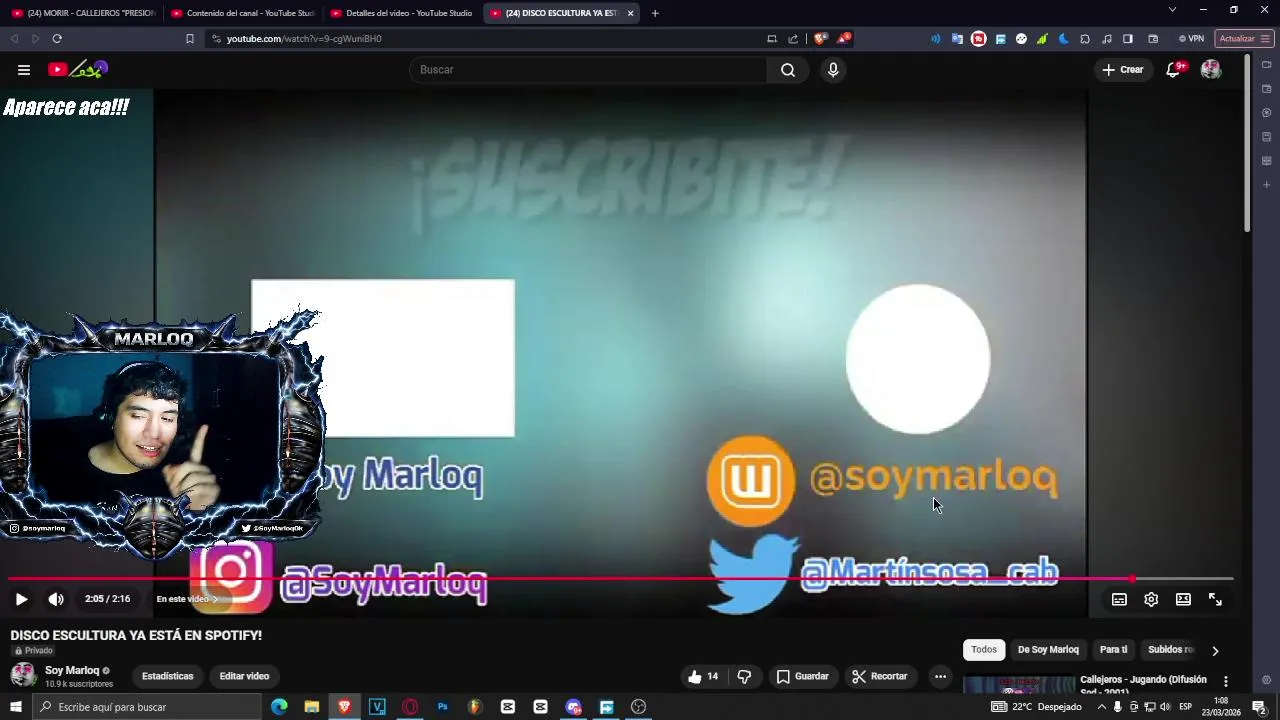
Task: Open Windows Start menu
Action: click(15, 707)
